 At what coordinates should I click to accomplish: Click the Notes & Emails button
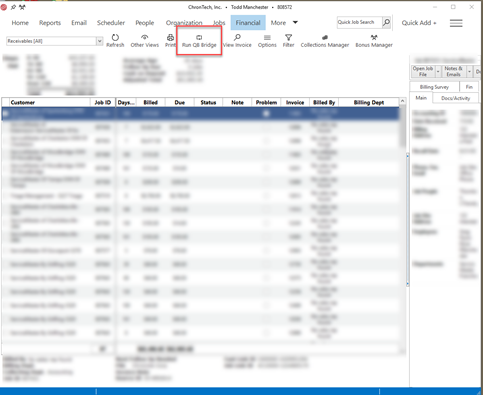(453, 71)
